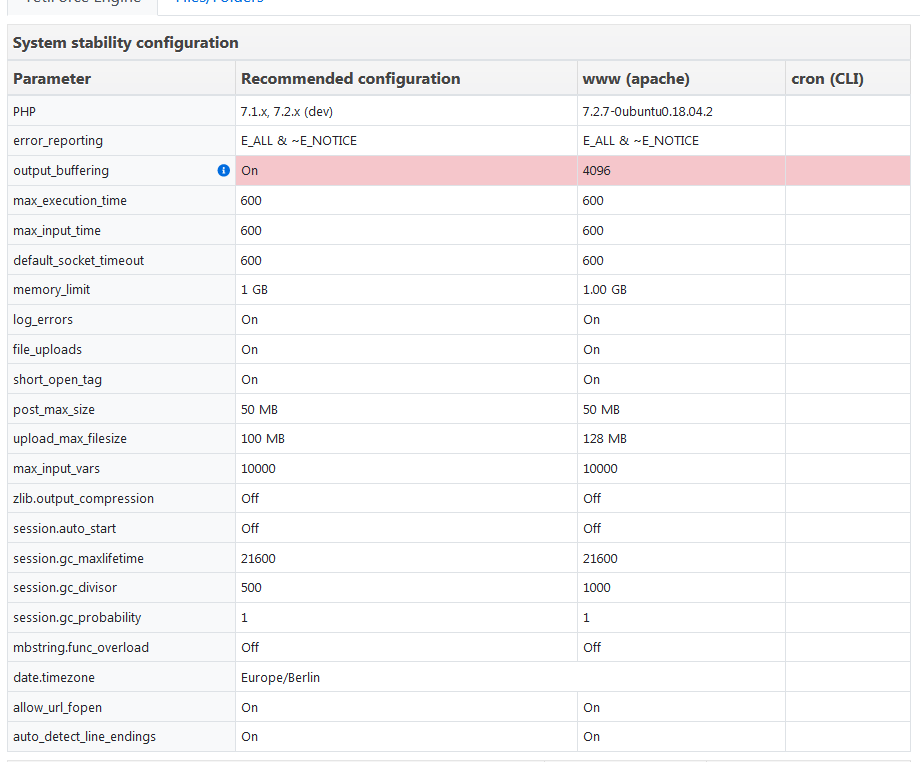
Task: Click the highlighted apache value '4096'
Action: (x=597, y=171)
